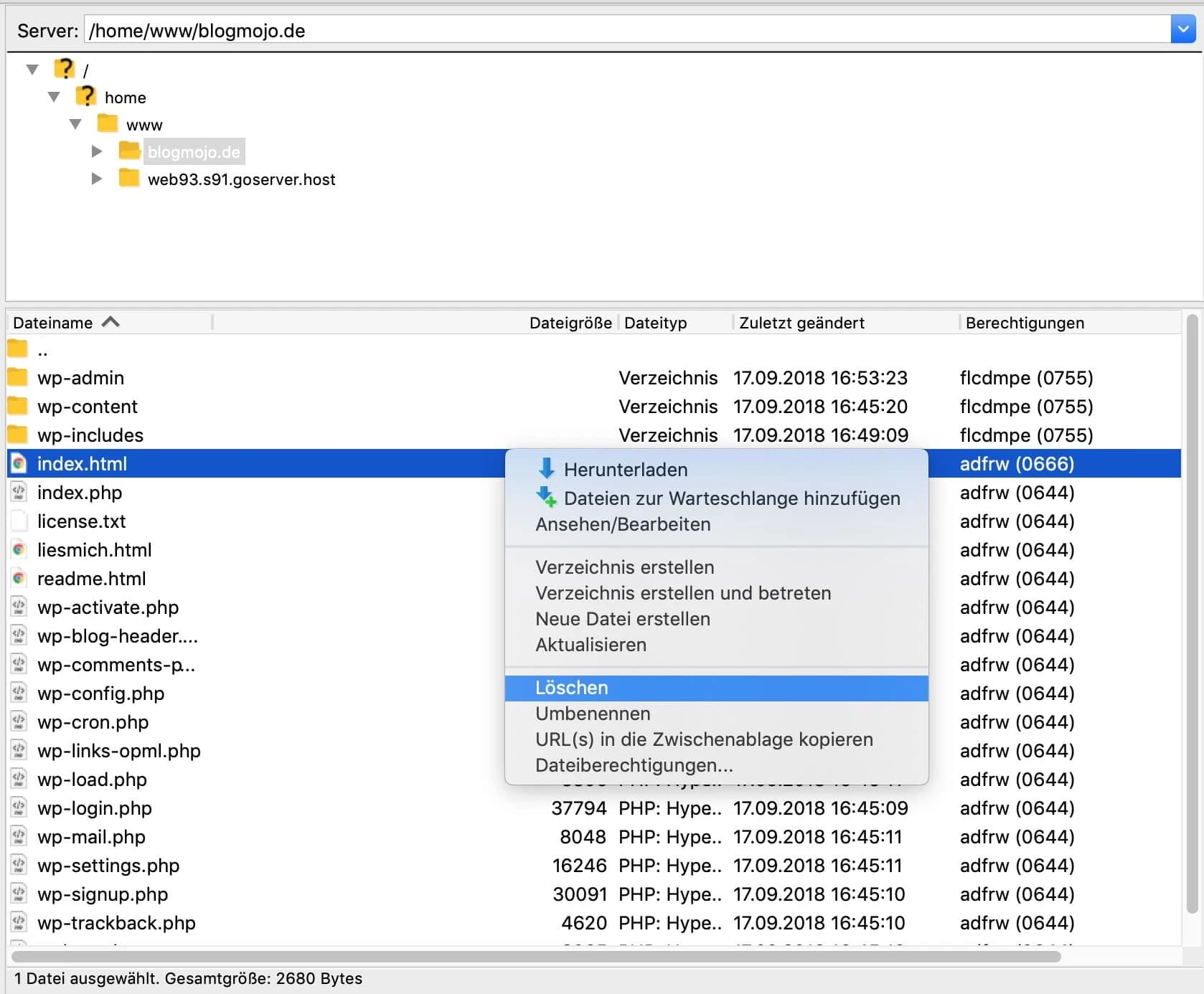Click inside the server path field
The height and width of the screenshot is (994, 1204).
[431, 30]
